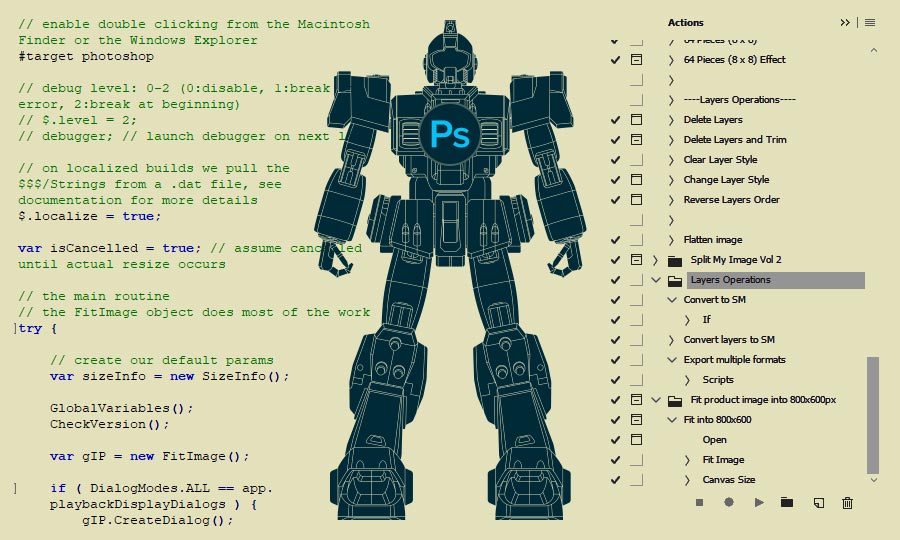Viewport: 900px width, 540px height.
Task: Click the trash delete icon
Action: pos(847,503)
